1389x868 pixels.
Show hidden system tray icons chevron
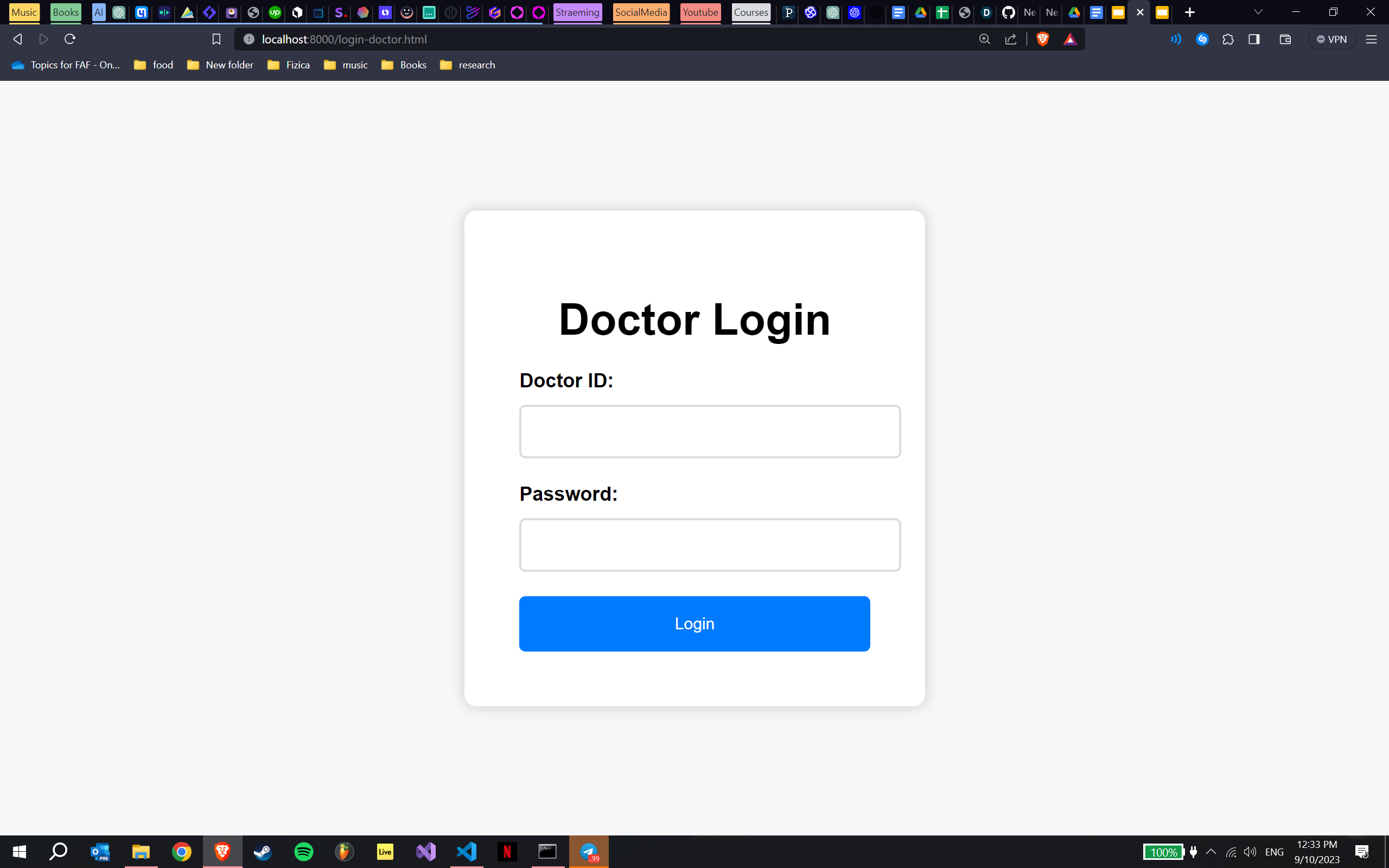(1211, 851)
